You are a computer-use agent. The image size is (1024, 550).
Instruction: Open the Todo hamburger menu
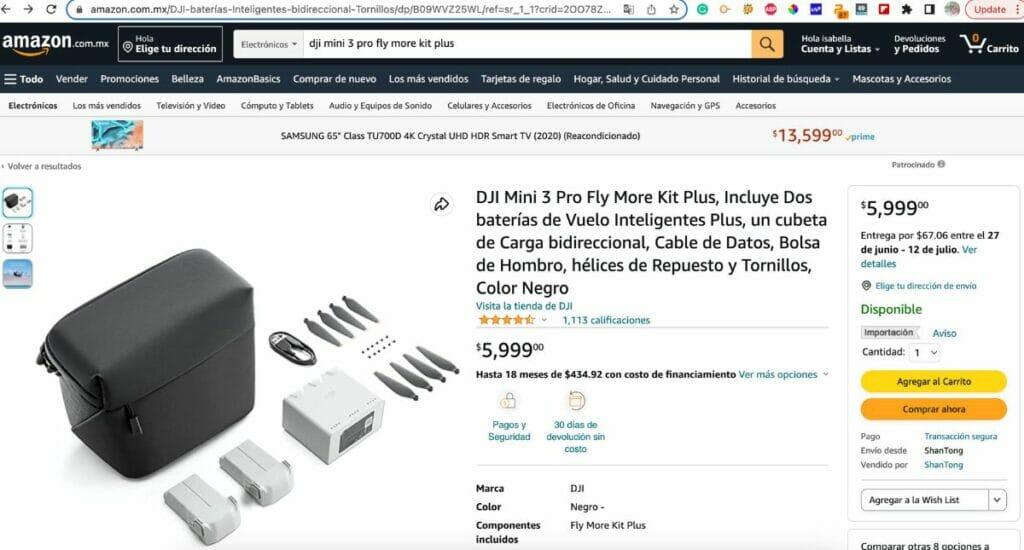(24, 79)
